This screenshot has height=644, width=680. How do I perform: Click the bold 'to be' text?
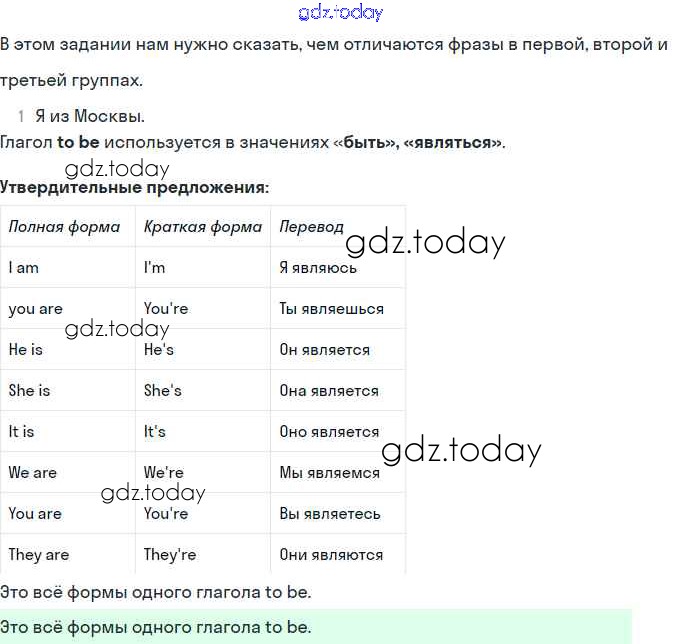click(78, 142)
